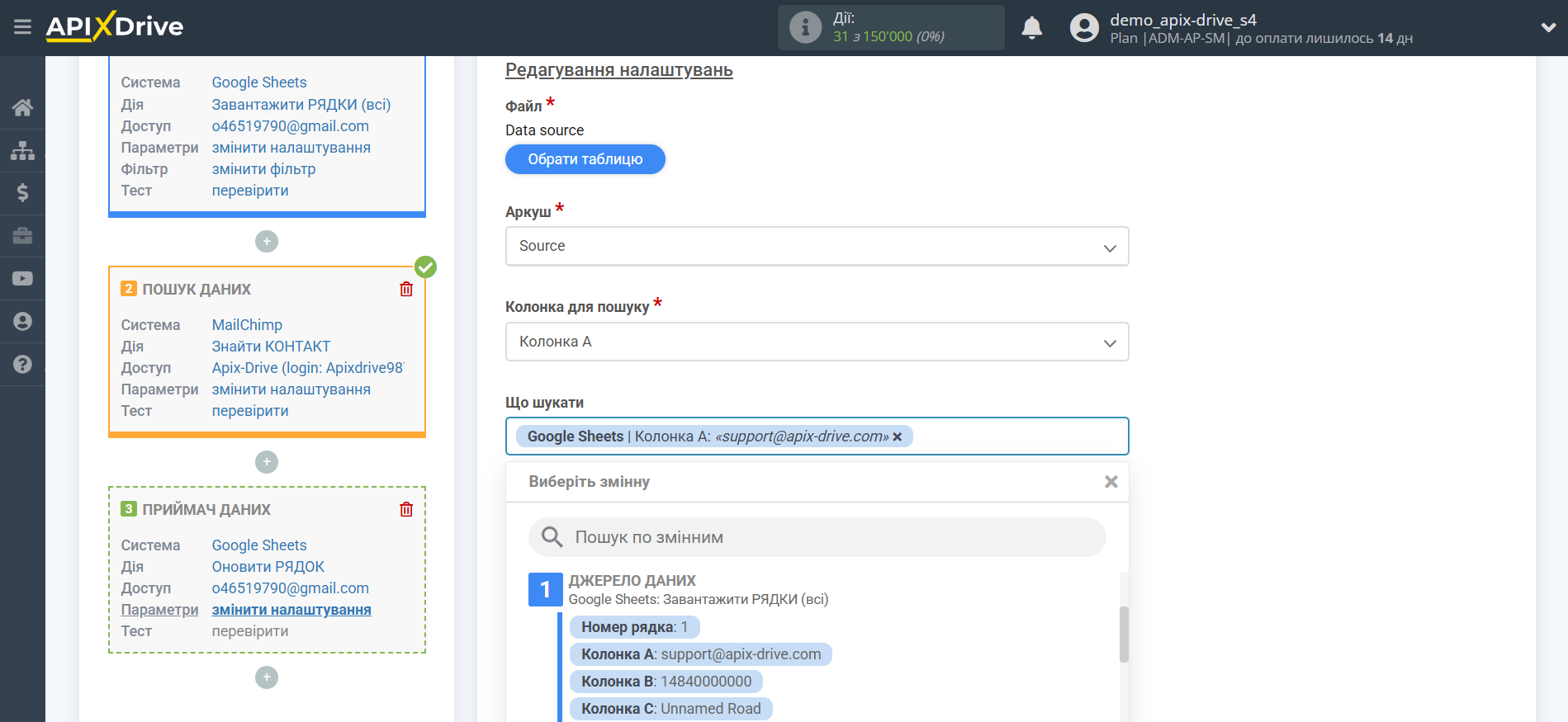Viewport: 1568px width, 722px height.
Task: Go to Home in sidebar
Action: point(22,107)
